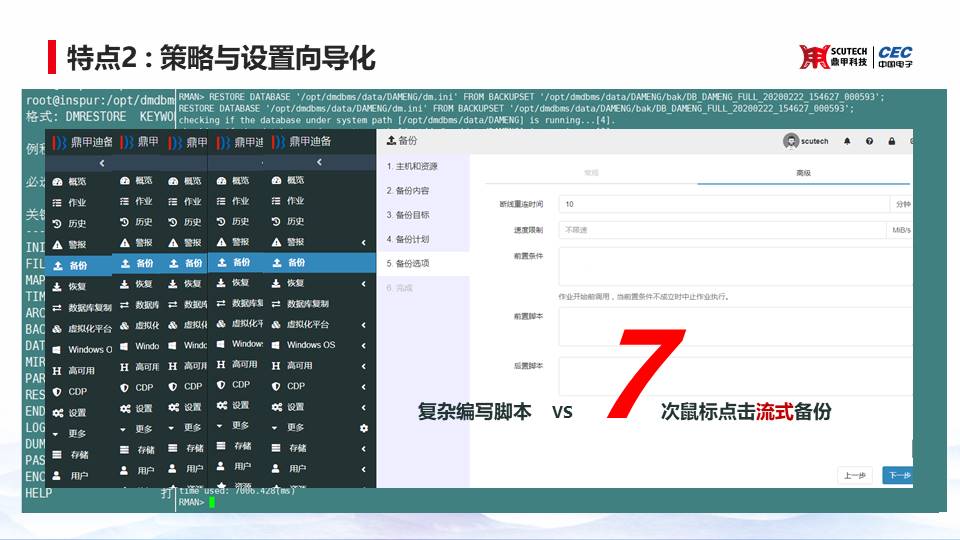Click the 用户 person icon in the leftmost sidebar

click(58, 475)
